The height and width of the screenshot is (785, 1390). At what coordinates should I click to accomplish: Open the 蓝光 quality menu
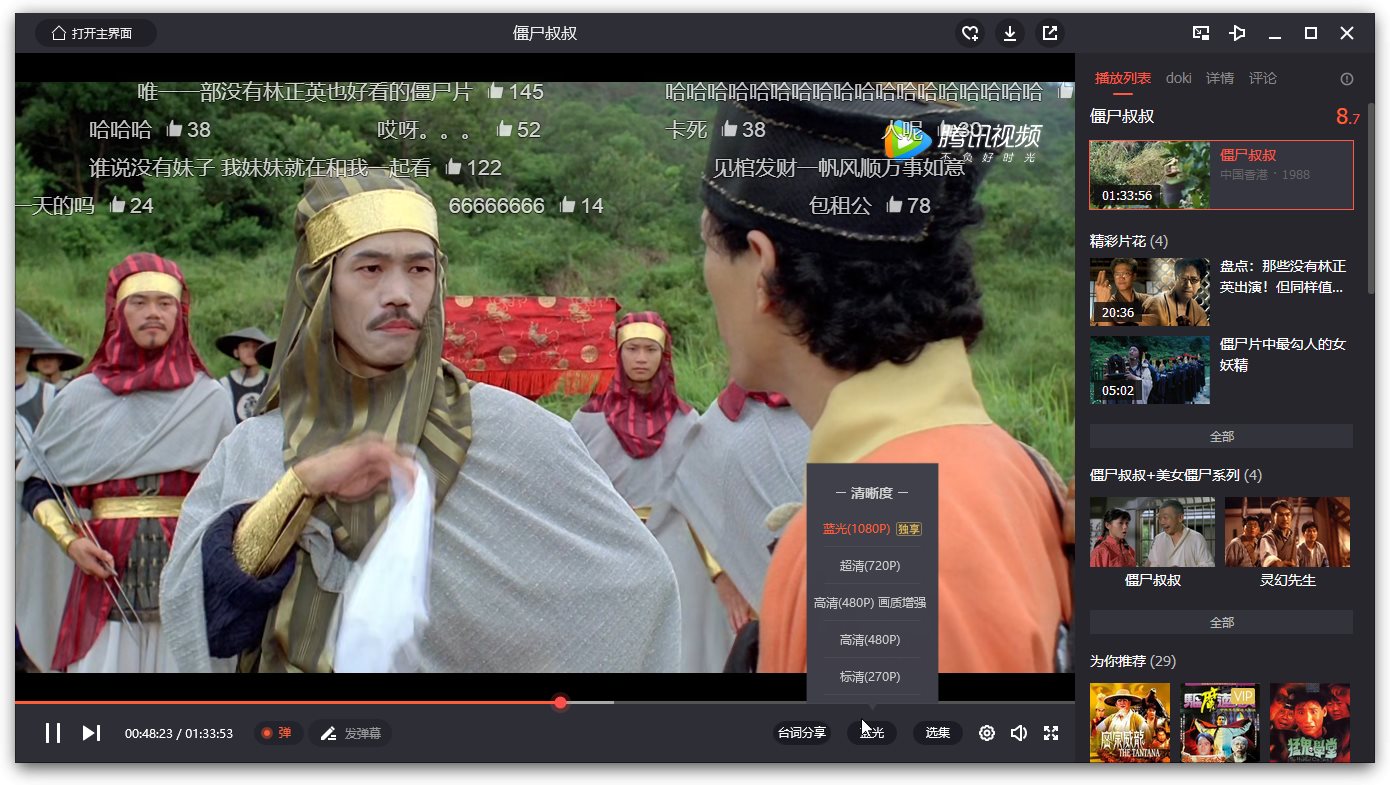pyautogui.click(x=871, y=733)
